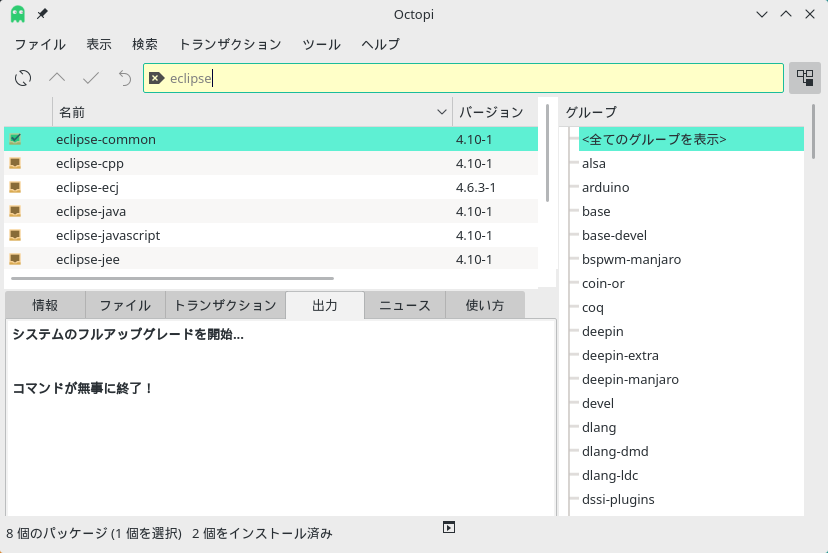Open the ファイル menu
This screenshot has width=828, height=553.
(40, 44)
